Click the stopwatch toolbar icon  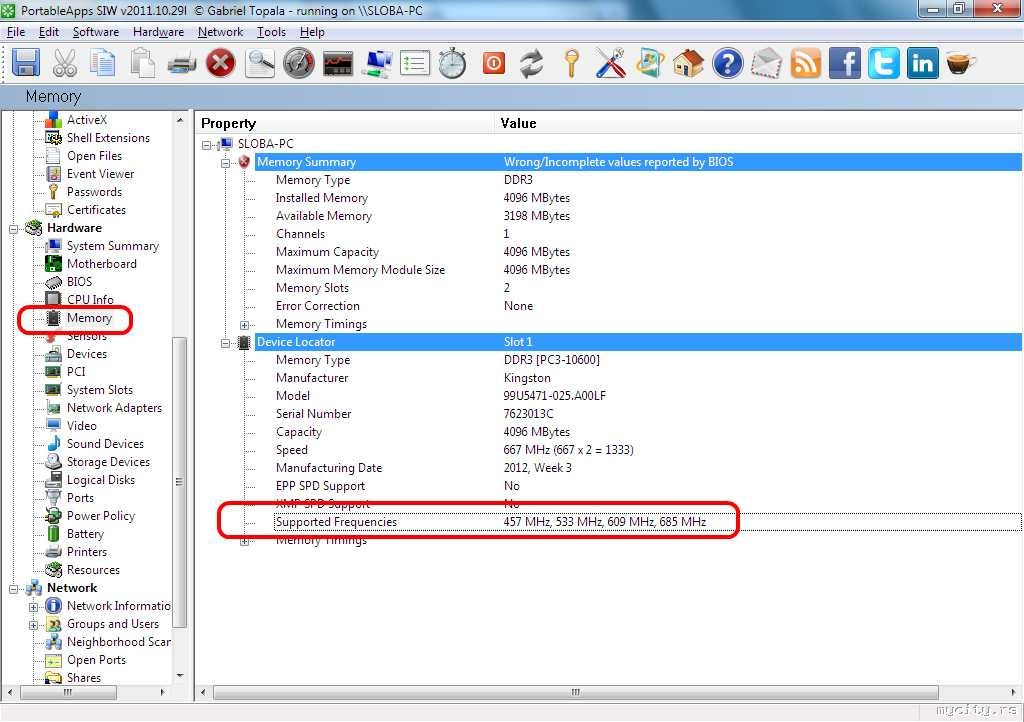pyautogui.click(x=453, y=64)
